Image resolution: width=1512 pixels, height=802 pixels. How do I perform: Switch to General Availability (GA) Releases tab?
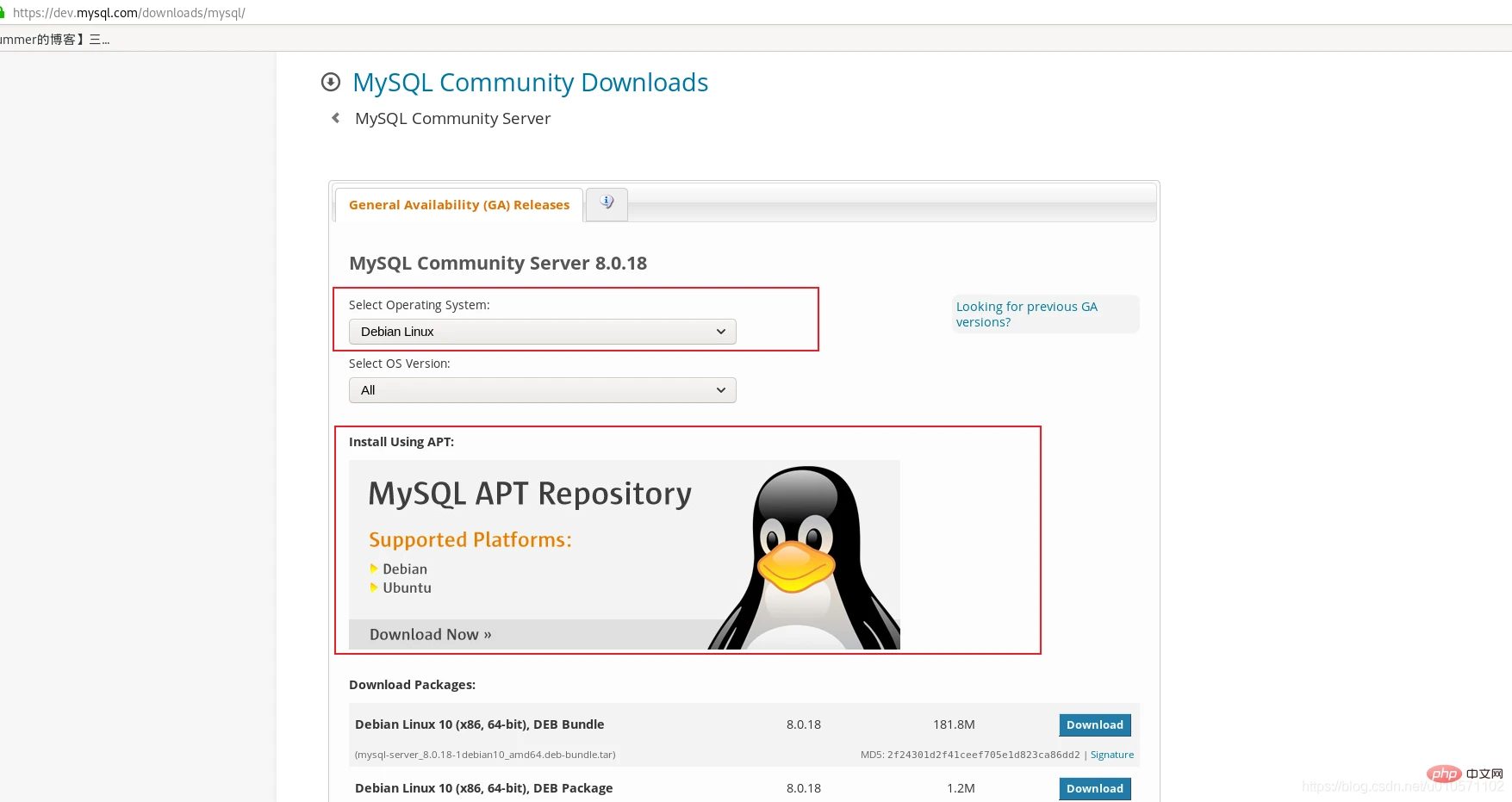458,205
